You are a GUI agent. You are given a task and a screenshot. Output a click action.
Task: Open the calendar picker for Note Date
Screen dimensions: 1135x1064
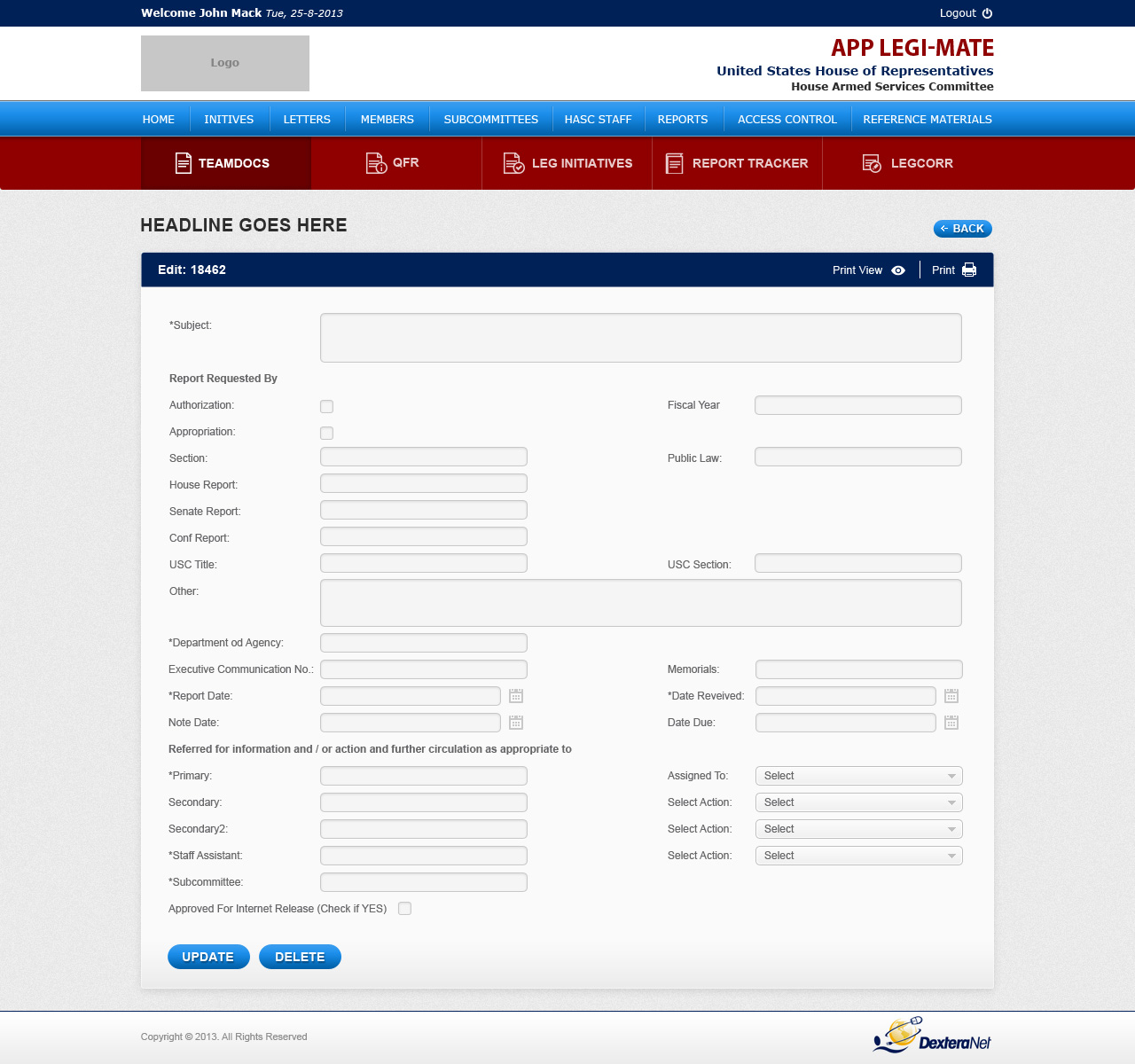point(516,723)
